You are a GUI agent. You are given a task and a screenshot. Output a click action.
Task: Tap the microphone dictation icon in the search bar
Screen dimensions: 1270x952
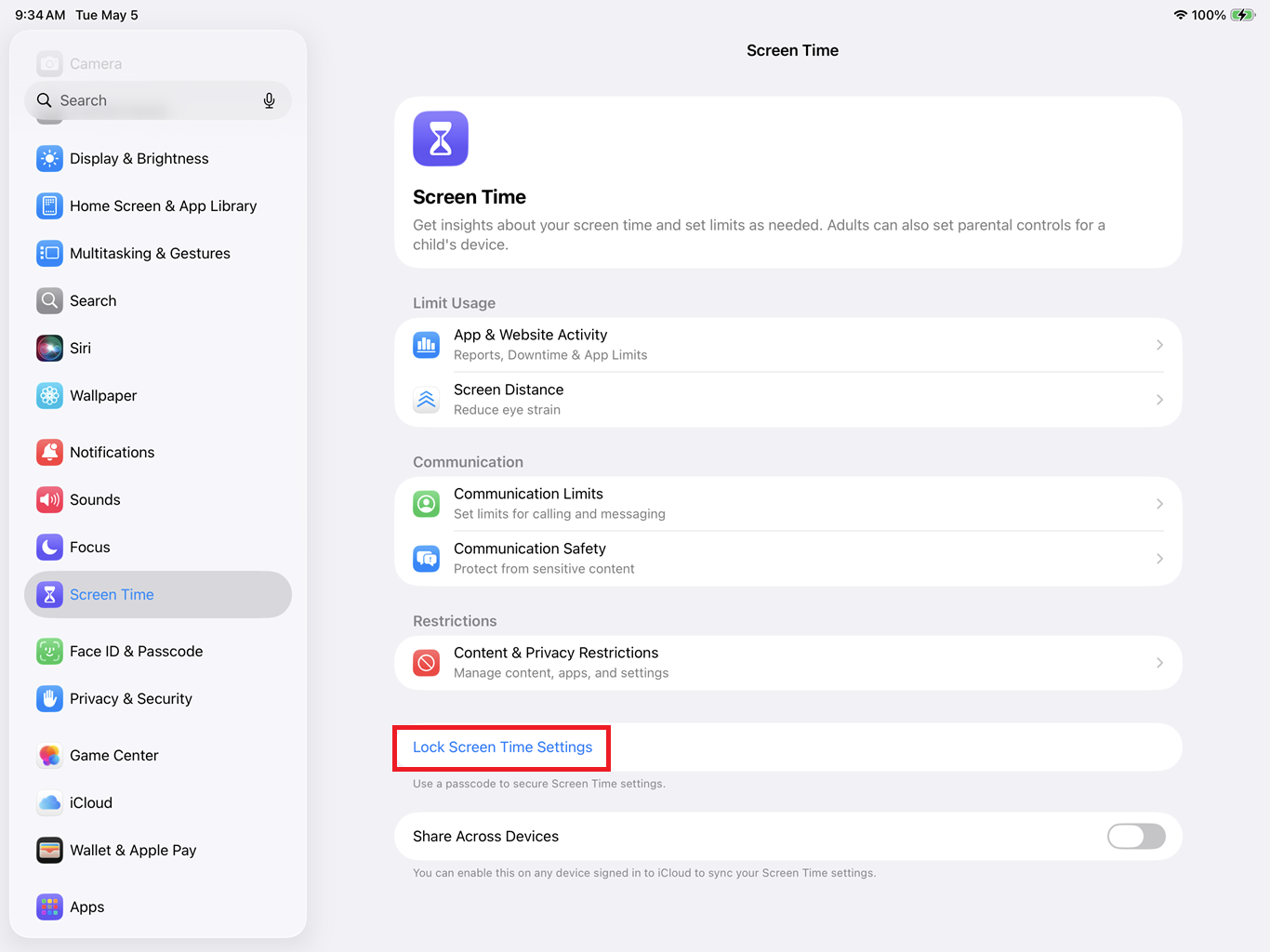(269, 100)
